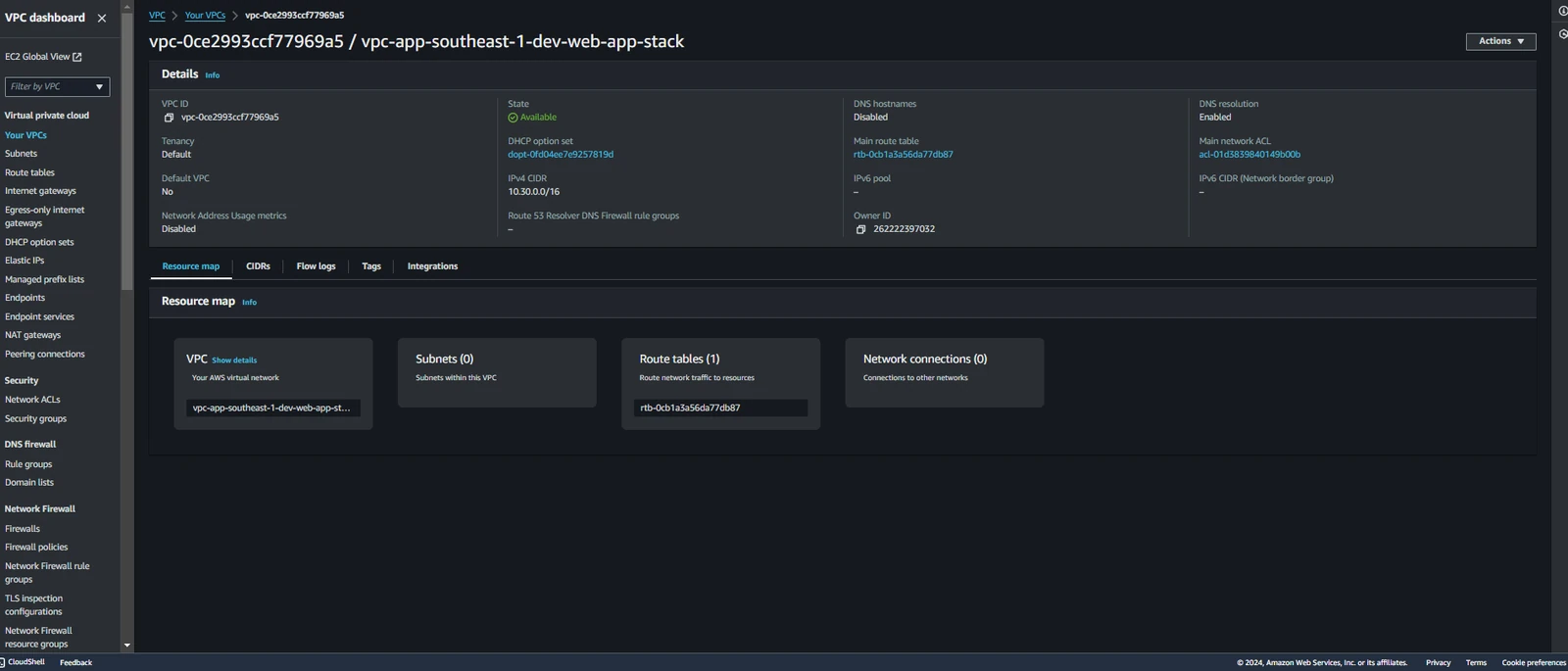Open Managed prefix lists in the sidebar
Screen dimensions: 1568x671
coord(44,280)
